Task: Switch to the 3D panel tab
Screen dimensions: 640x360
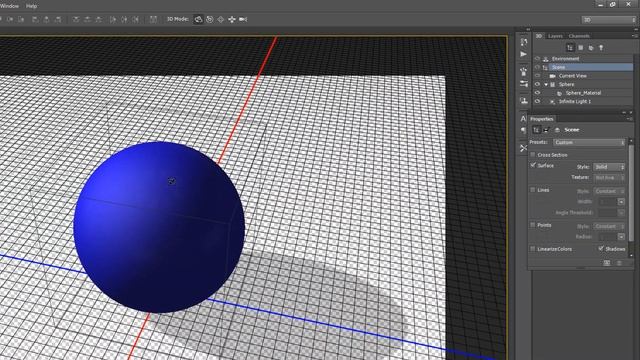Action: pyautogui.click(x=539, y=36)
